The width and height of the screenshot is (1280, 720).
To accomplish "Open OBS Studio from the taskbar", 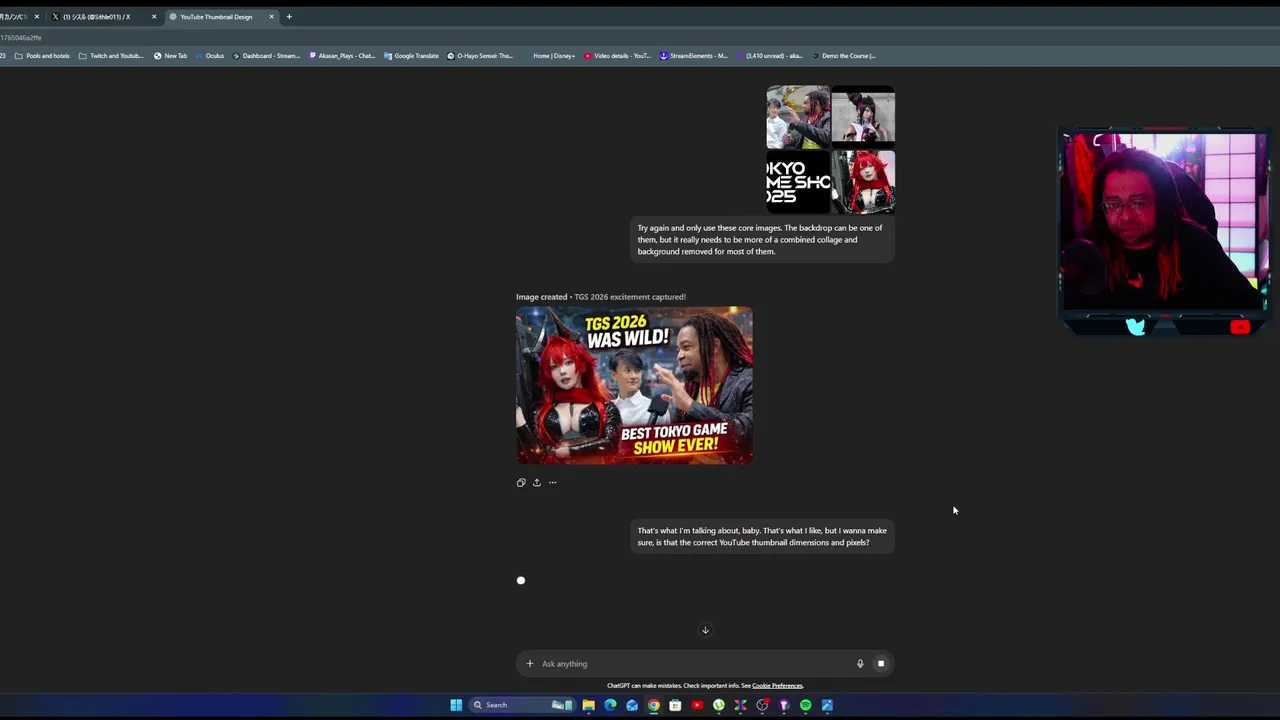I will (x=762, y=705).
